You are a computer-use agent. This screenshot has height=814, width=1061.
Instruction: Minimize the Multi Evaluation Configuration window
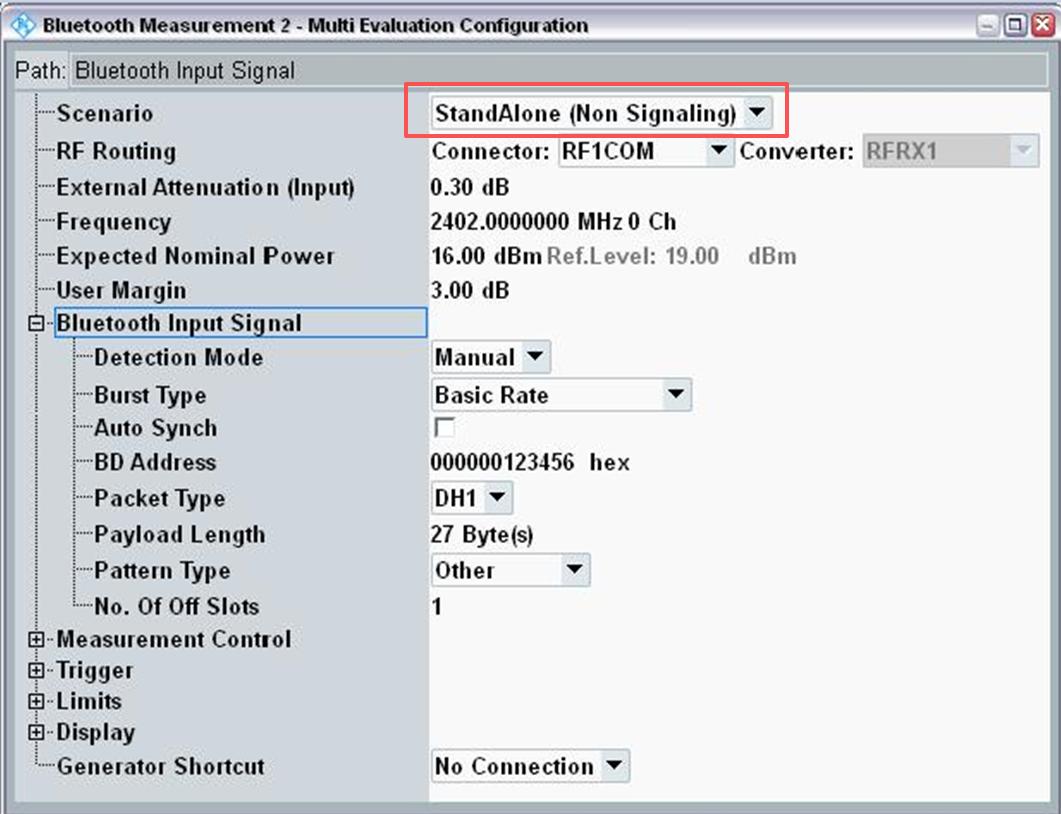pos(987,26)
